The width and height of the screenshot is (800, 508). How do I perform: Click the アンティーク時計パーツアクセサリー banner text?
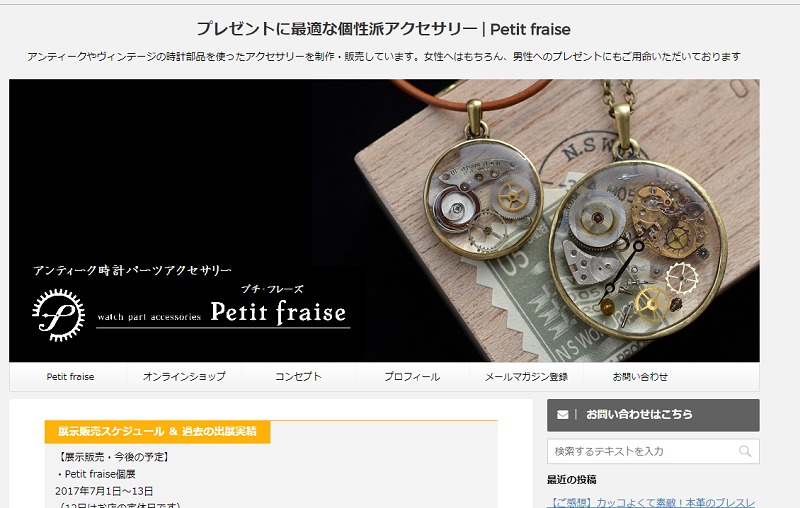[x=132, y=270]
